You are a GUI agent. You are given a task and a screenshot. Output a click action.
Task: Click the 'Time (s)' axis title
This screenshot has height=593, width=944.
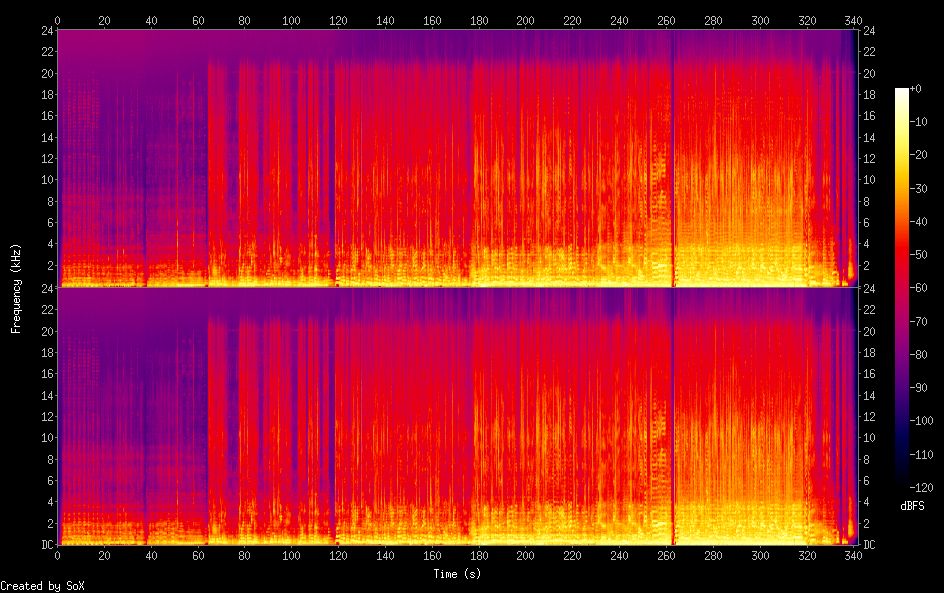pos(457,574)
